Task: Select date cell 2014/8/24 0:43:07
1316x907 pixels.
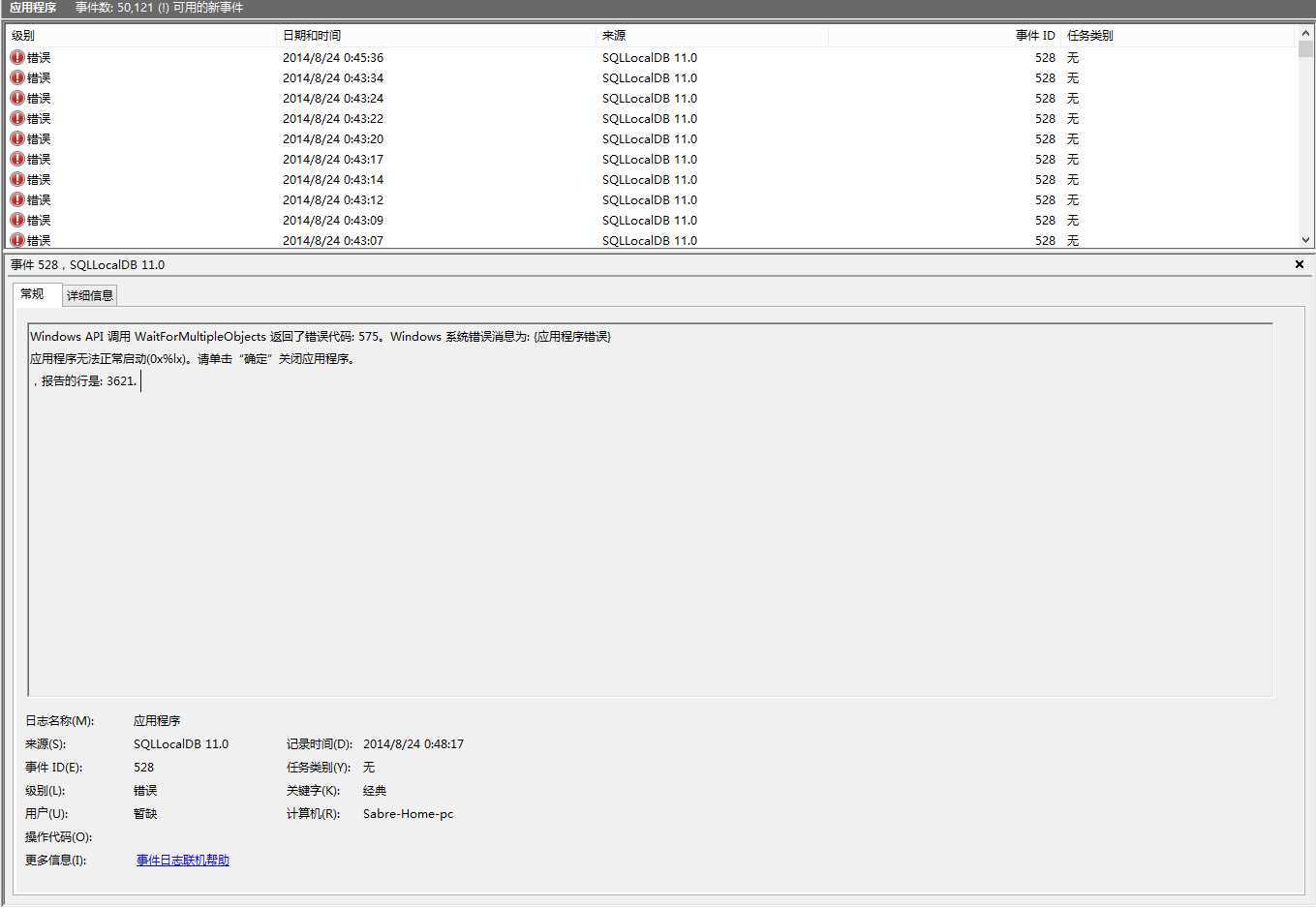Action: 333,240
